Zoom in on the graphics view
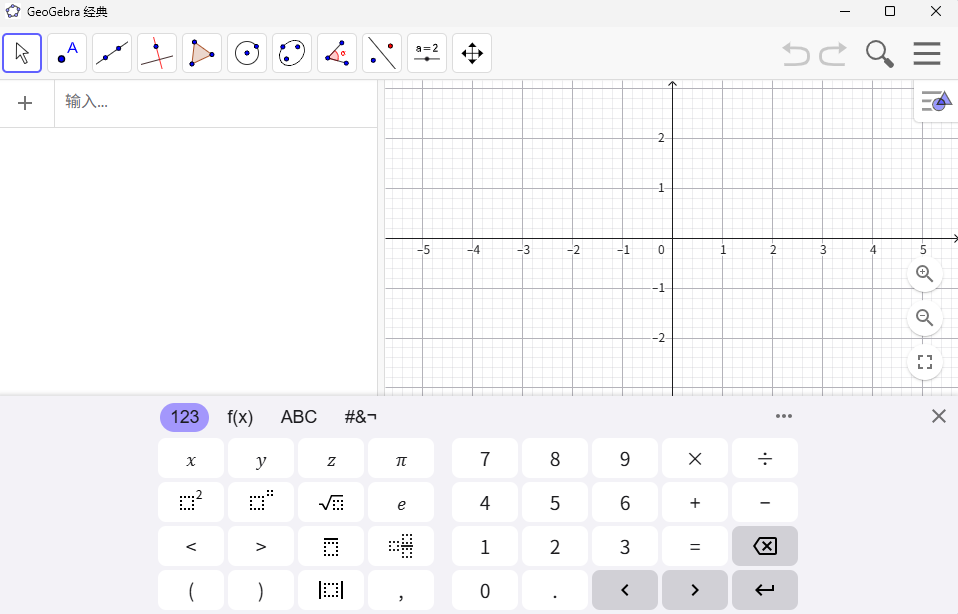This screenshot has width=958, height=614. (924, 273)
